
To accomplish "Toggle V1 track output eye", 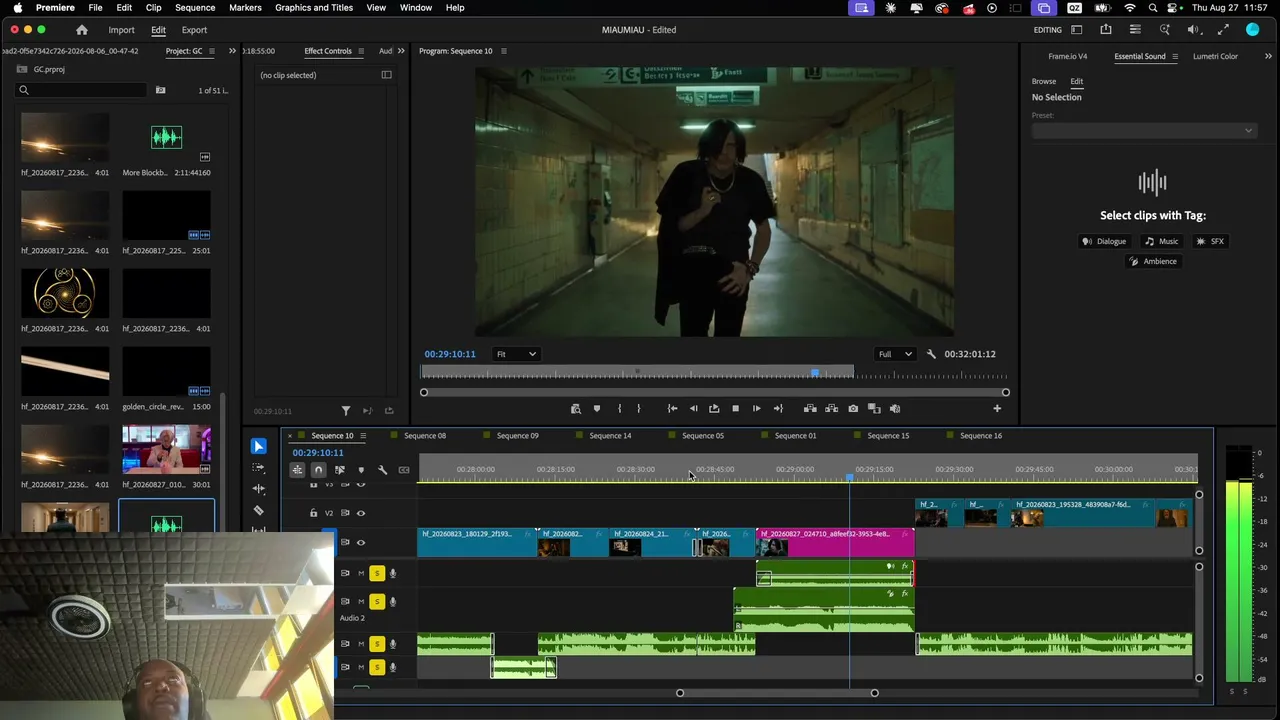I will 361,542.
